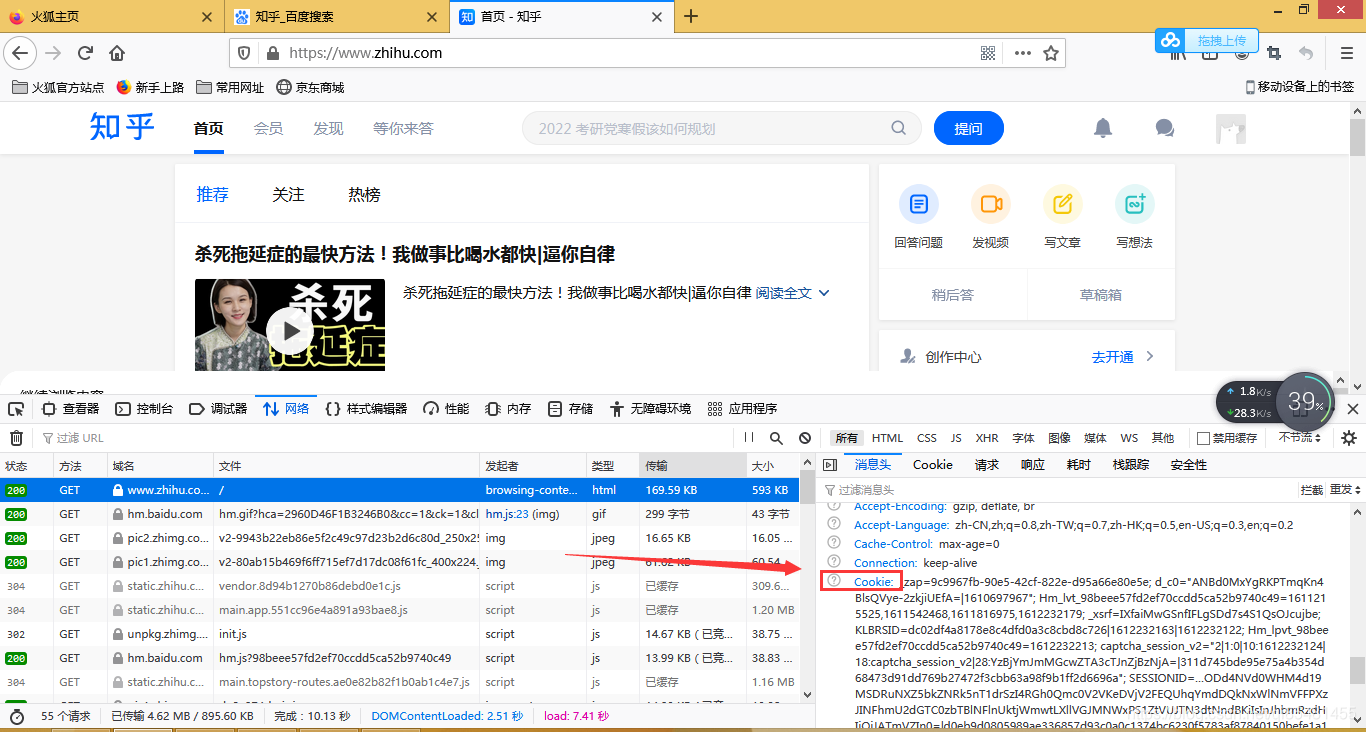Click the Firefox back arrow button
Screen dimensions: 1366x732
(x=21, y=53)
